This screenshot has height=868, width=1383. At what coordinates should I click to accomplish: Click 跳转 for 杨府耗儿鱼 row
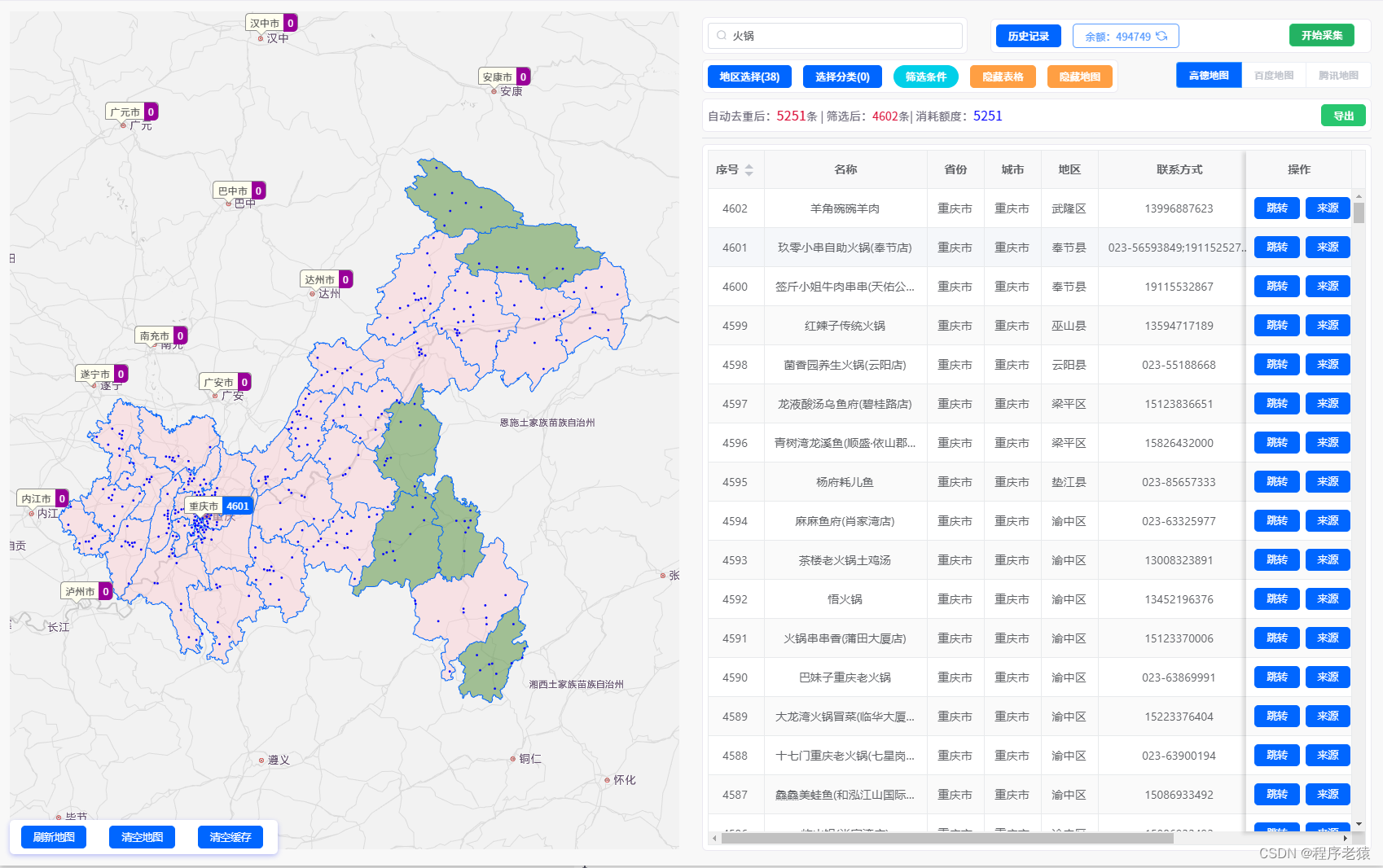click(1276, 481)
